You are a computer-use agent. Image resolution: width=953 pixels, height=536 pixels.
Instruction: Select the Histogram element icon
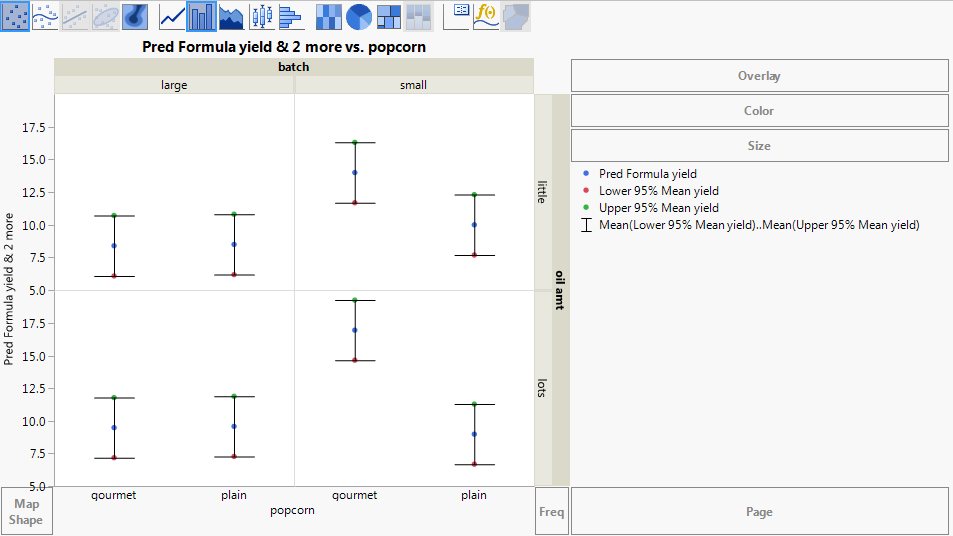pos(292,16)
